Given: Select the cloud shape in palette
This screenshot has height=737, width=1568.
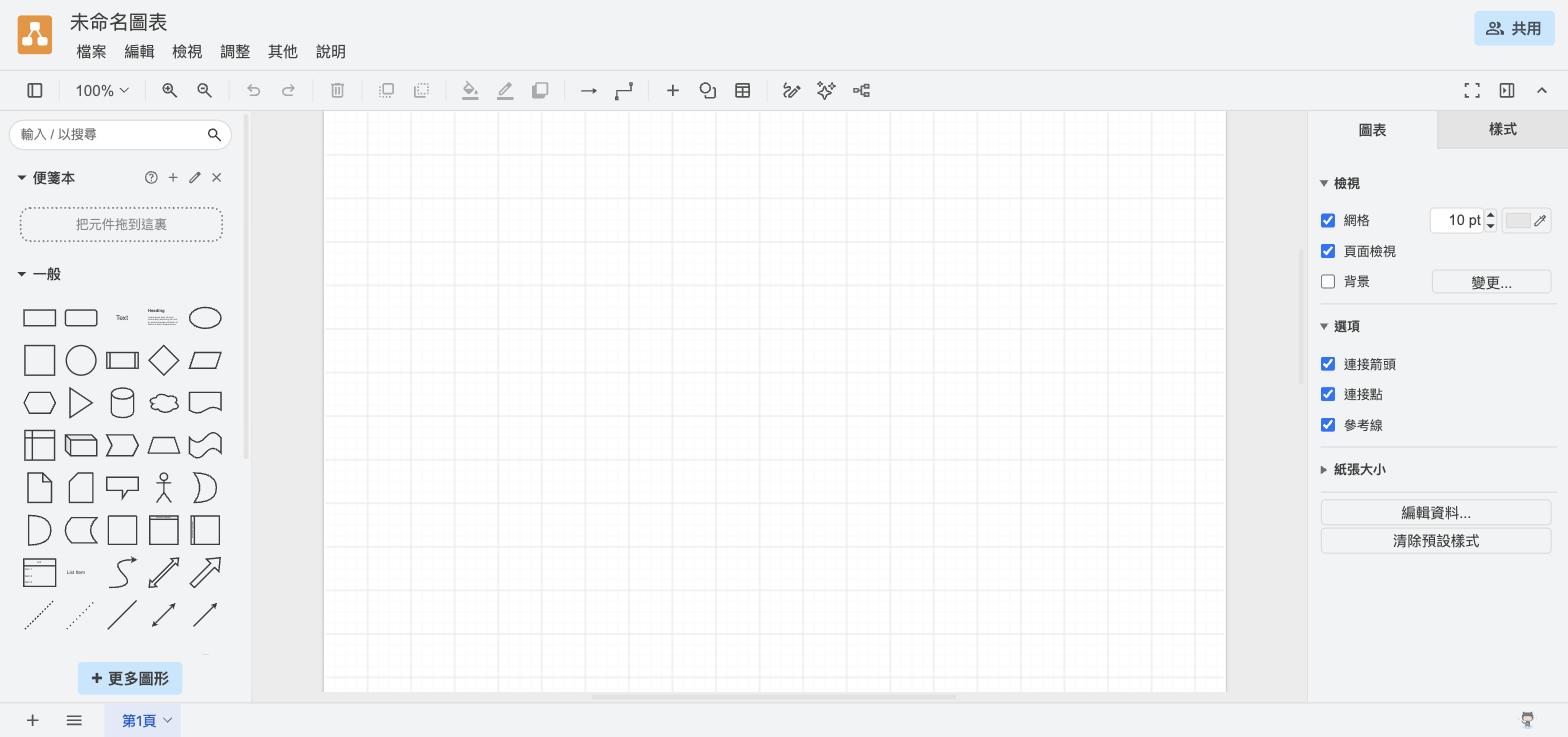Looking at the screenshot, I should (164, 403).
